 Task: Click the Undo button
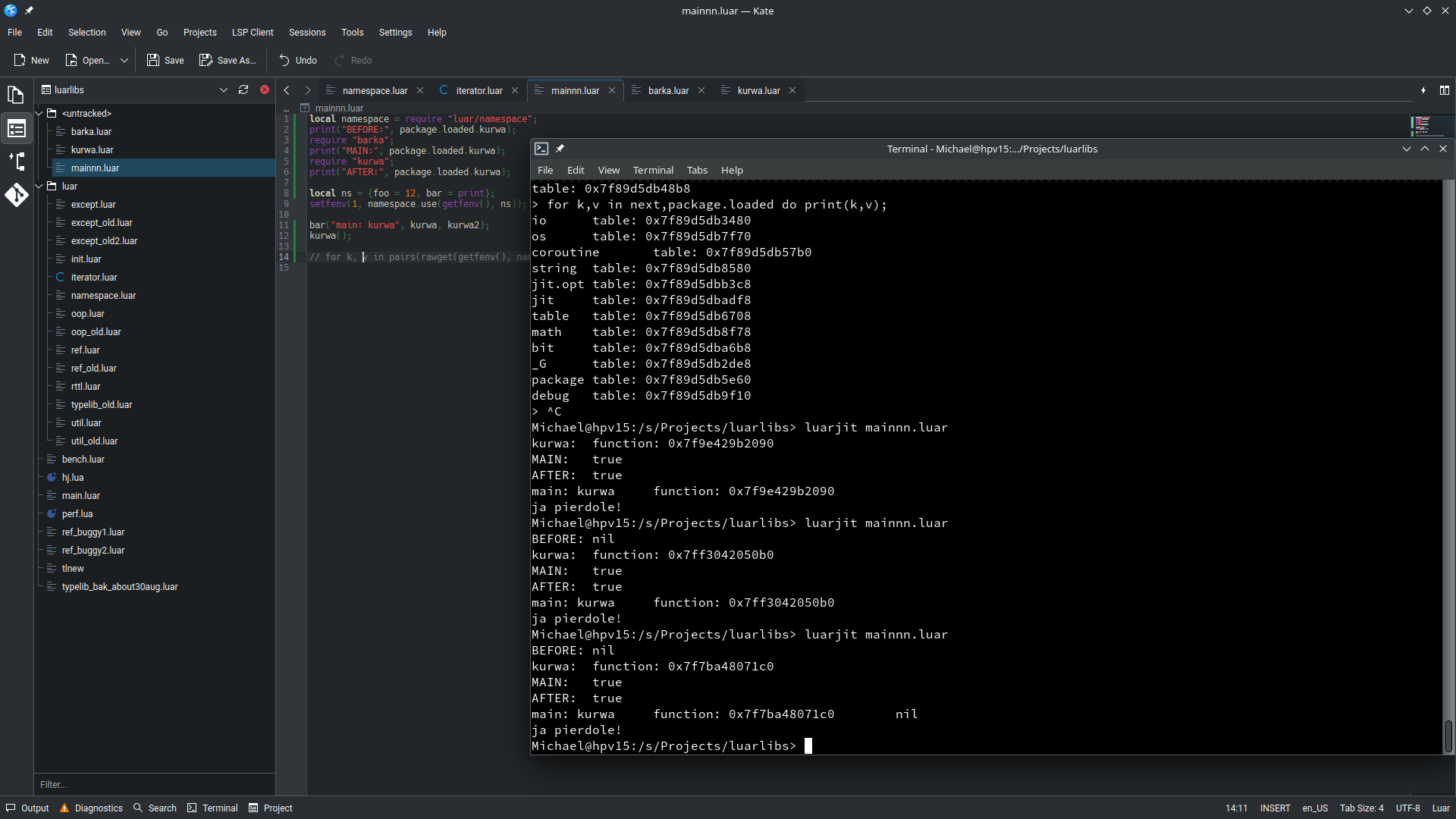click(x=298, y=60)
